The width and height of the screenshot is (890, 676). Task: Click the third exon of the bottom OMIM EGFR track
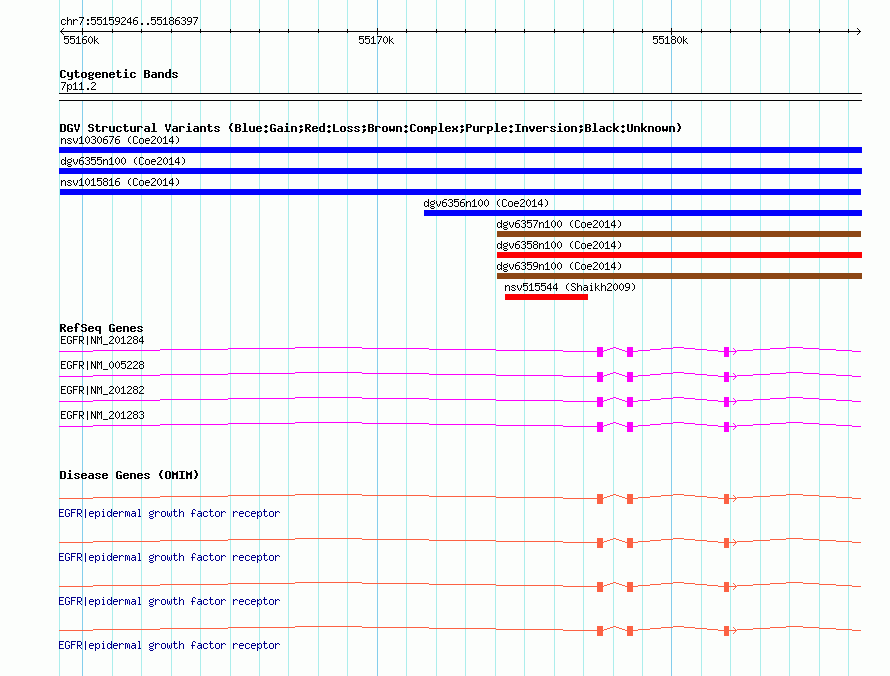pyautogui.click(x=726, y=631)
